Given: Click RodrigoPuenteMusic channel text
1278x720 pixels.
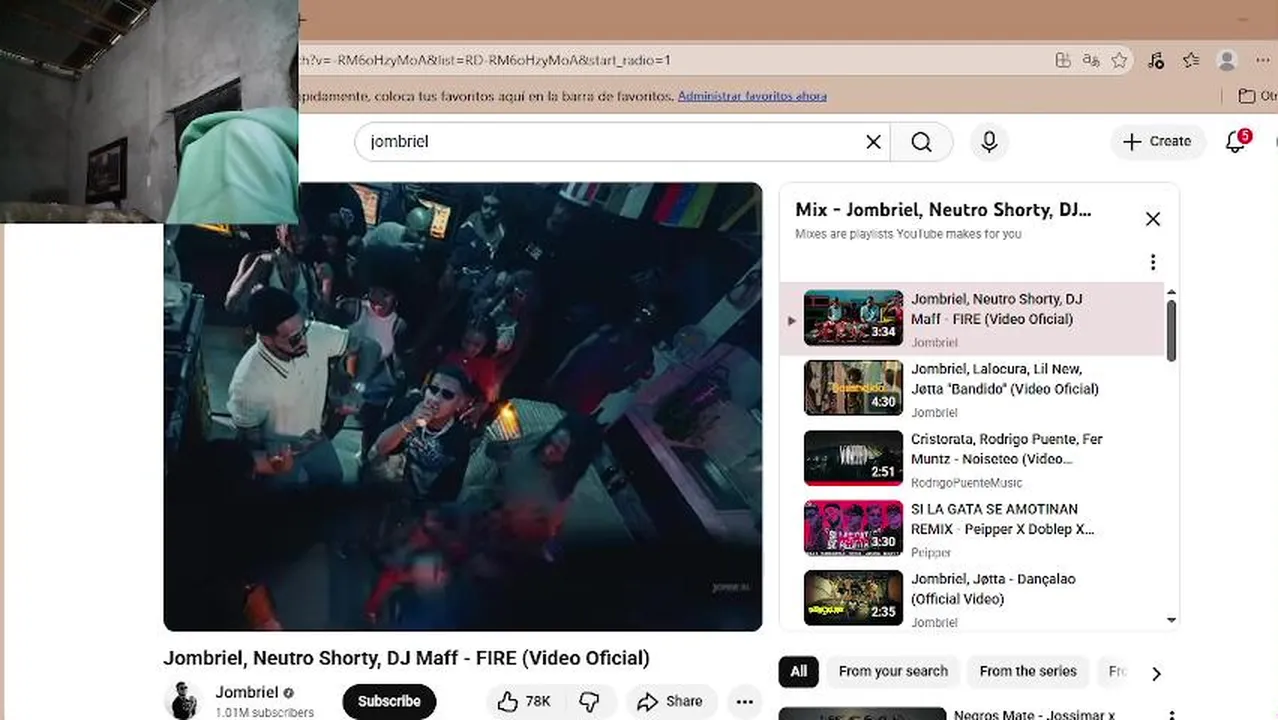Looking at the screenshot, I should pyautogui.click(x=966, y=483).
